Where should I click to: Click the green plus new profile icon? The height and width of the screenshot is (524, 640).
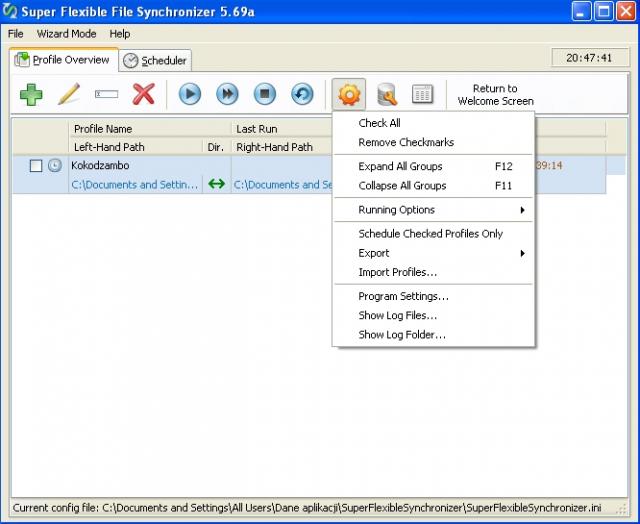32,94
